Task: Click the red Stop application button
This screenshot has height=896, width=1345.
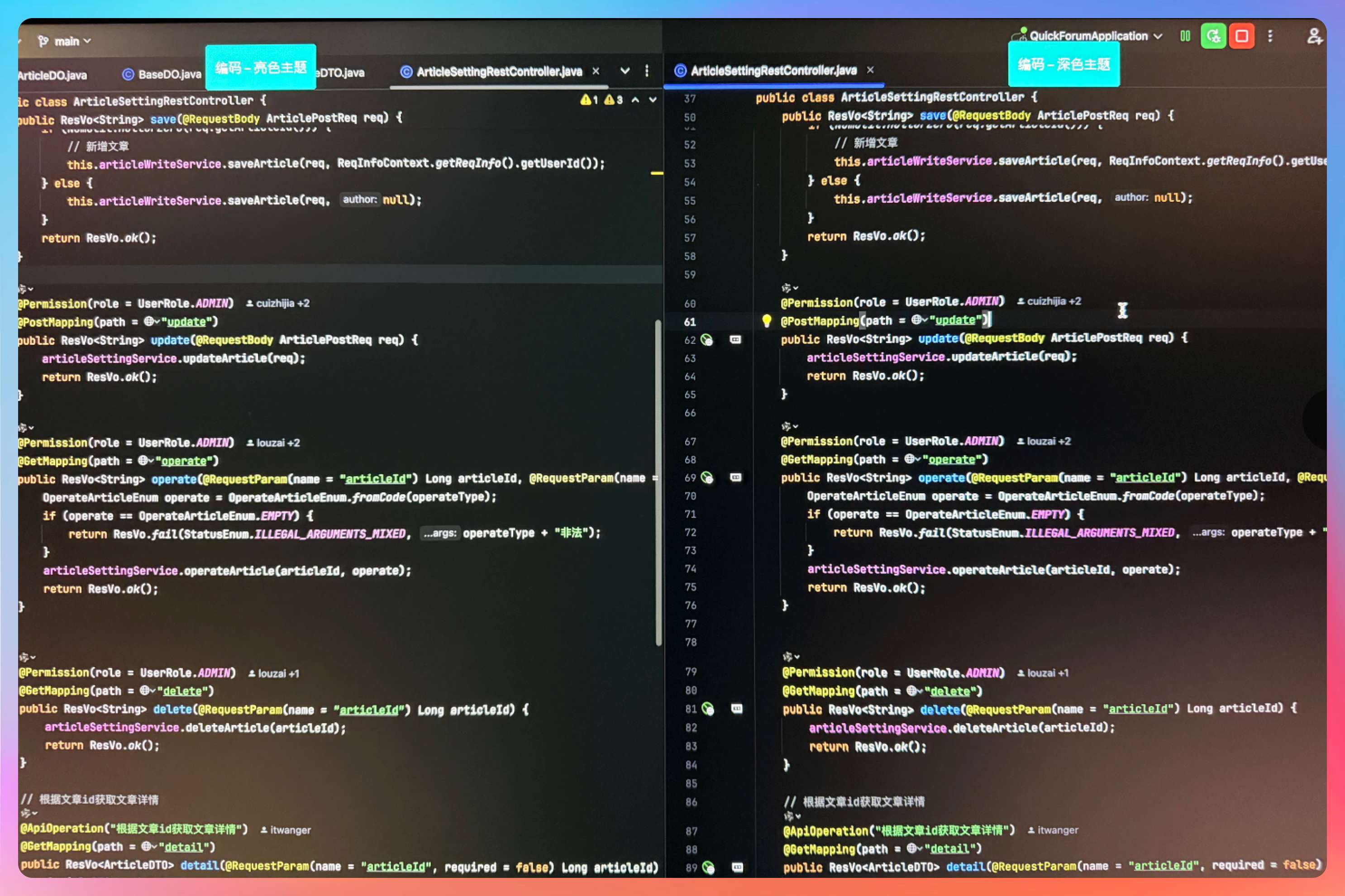Action: 1241,37
